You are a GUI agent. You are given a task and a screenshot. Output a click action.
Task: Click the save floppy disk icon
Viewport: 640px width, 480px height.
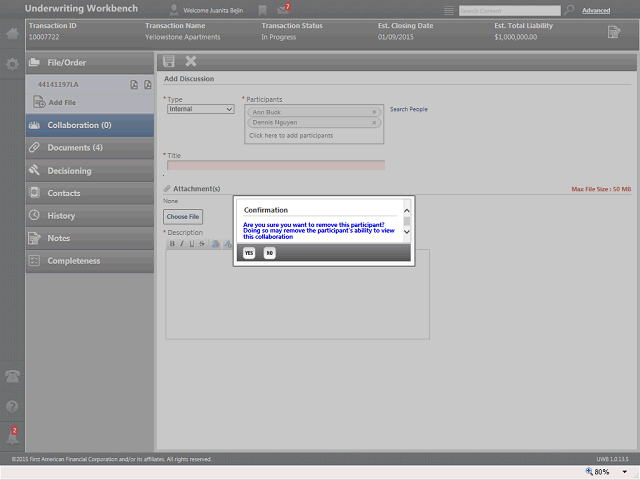click(169, 61)
